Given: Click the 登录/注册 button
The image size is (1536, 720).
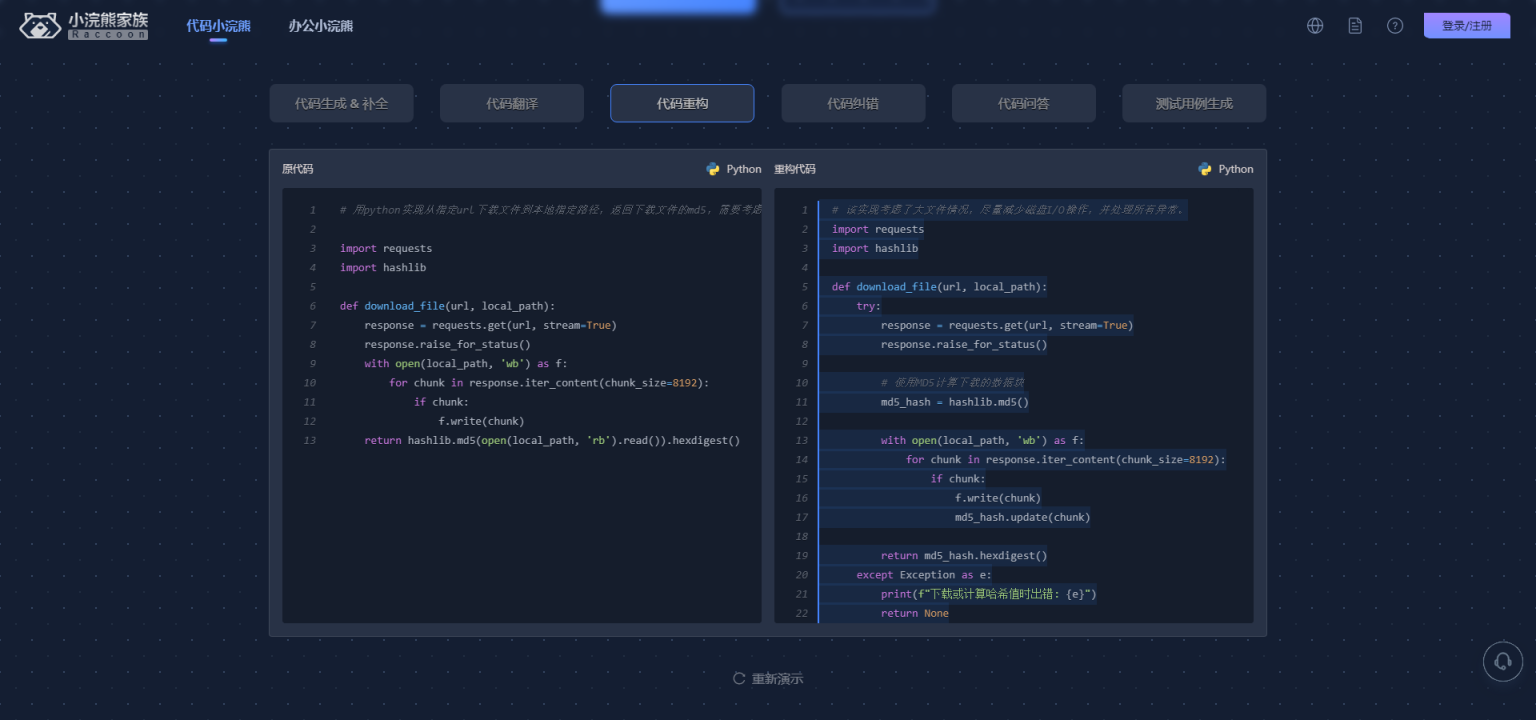Looking at the screenshot, I should pos(1466,26).
